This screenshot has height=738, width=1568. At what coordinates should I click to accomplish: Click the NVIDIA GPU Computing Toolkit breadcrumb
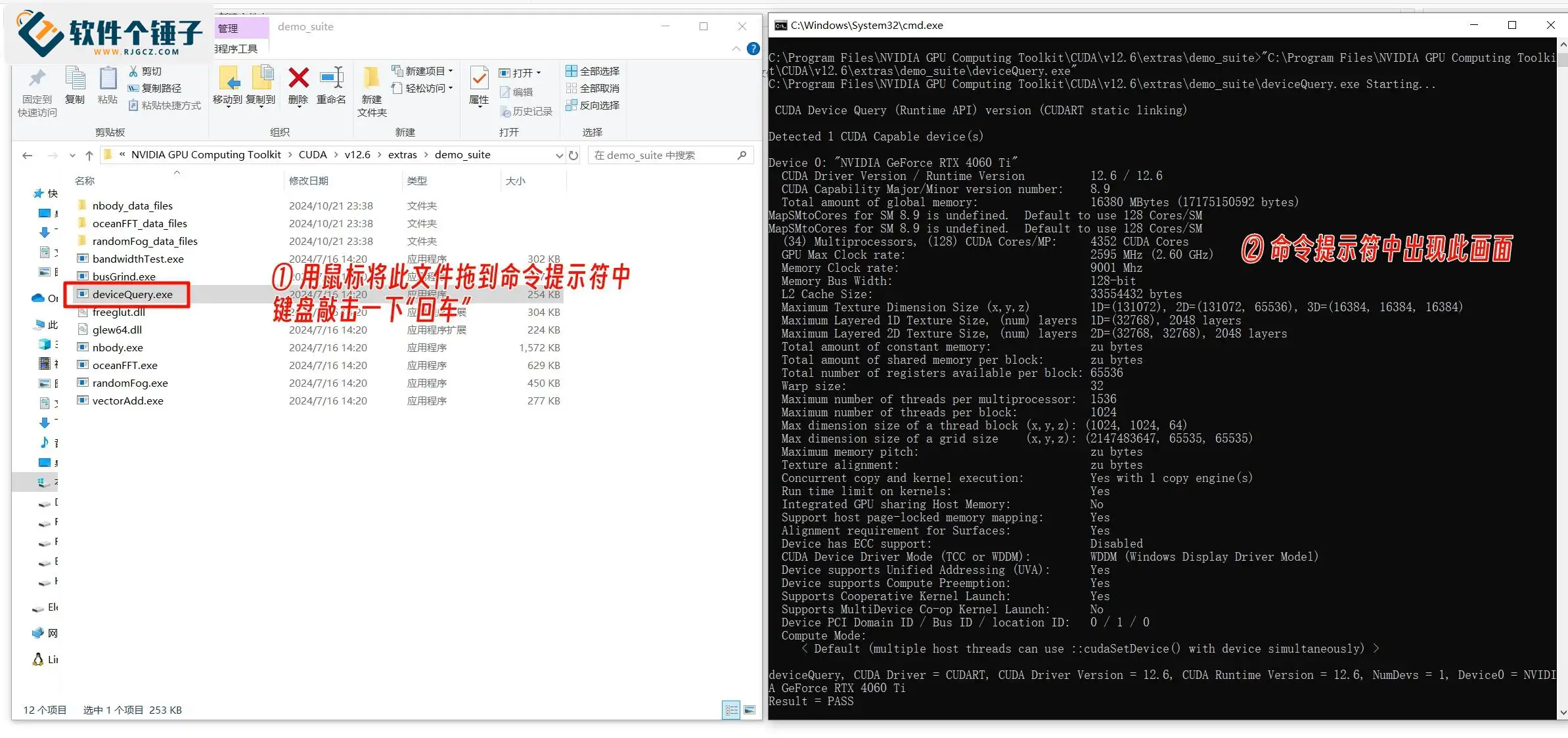pos(206,155)
